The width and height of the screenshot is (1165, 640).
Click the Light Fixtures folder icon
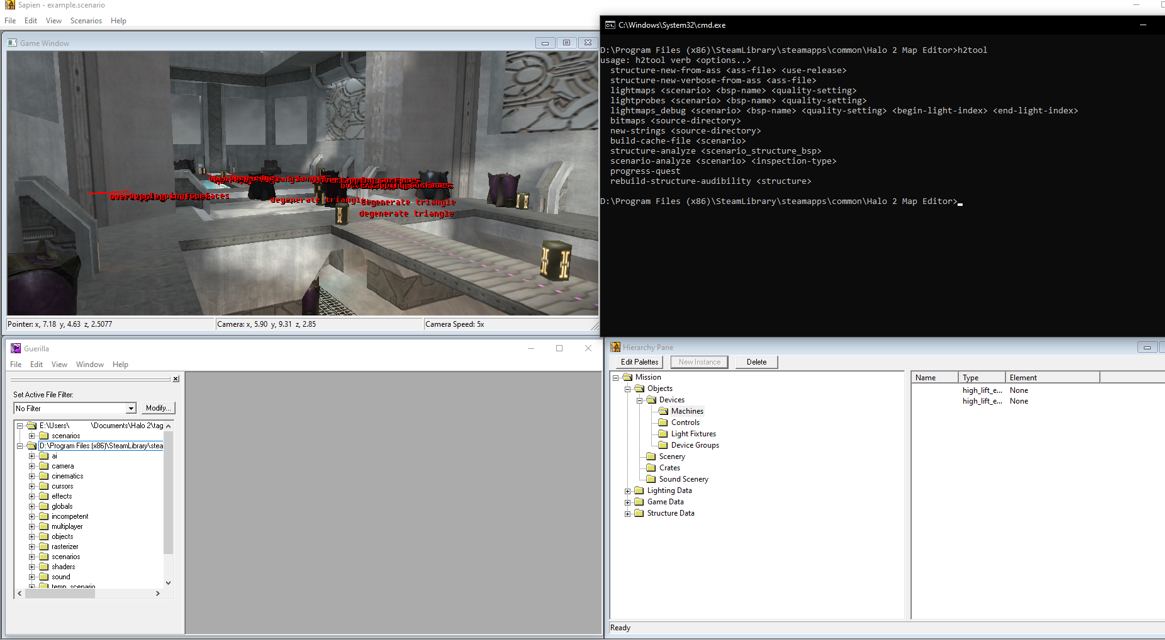[x=663, y=433]
